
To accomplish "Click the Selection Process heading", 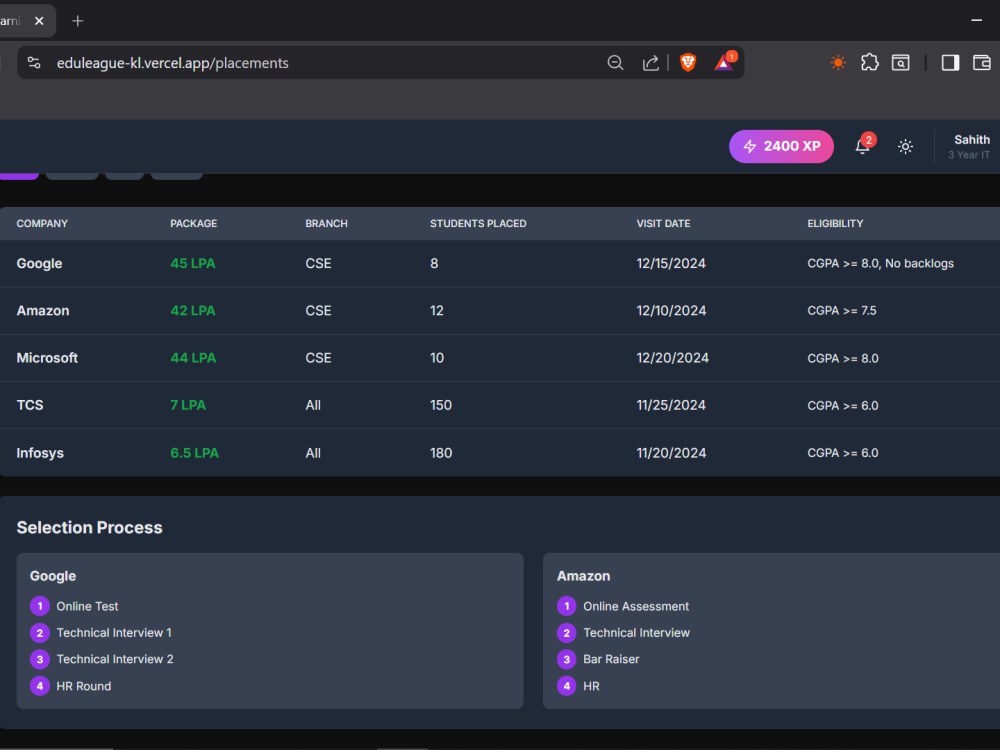I will [89, 527].
